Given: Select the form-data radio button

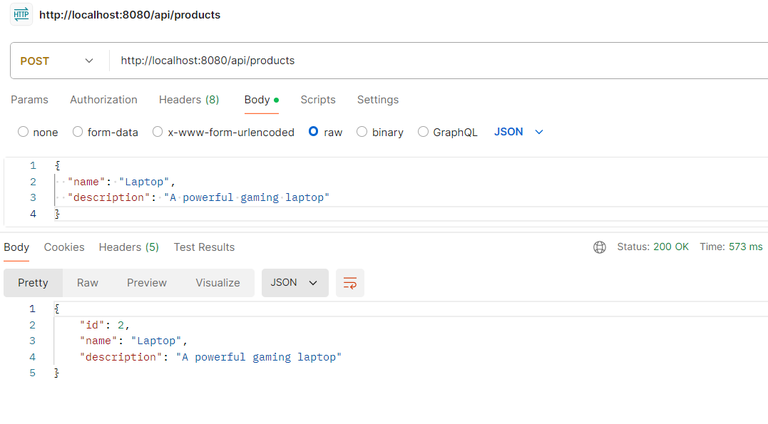Looking at the screenshot, I should [78, 132].
